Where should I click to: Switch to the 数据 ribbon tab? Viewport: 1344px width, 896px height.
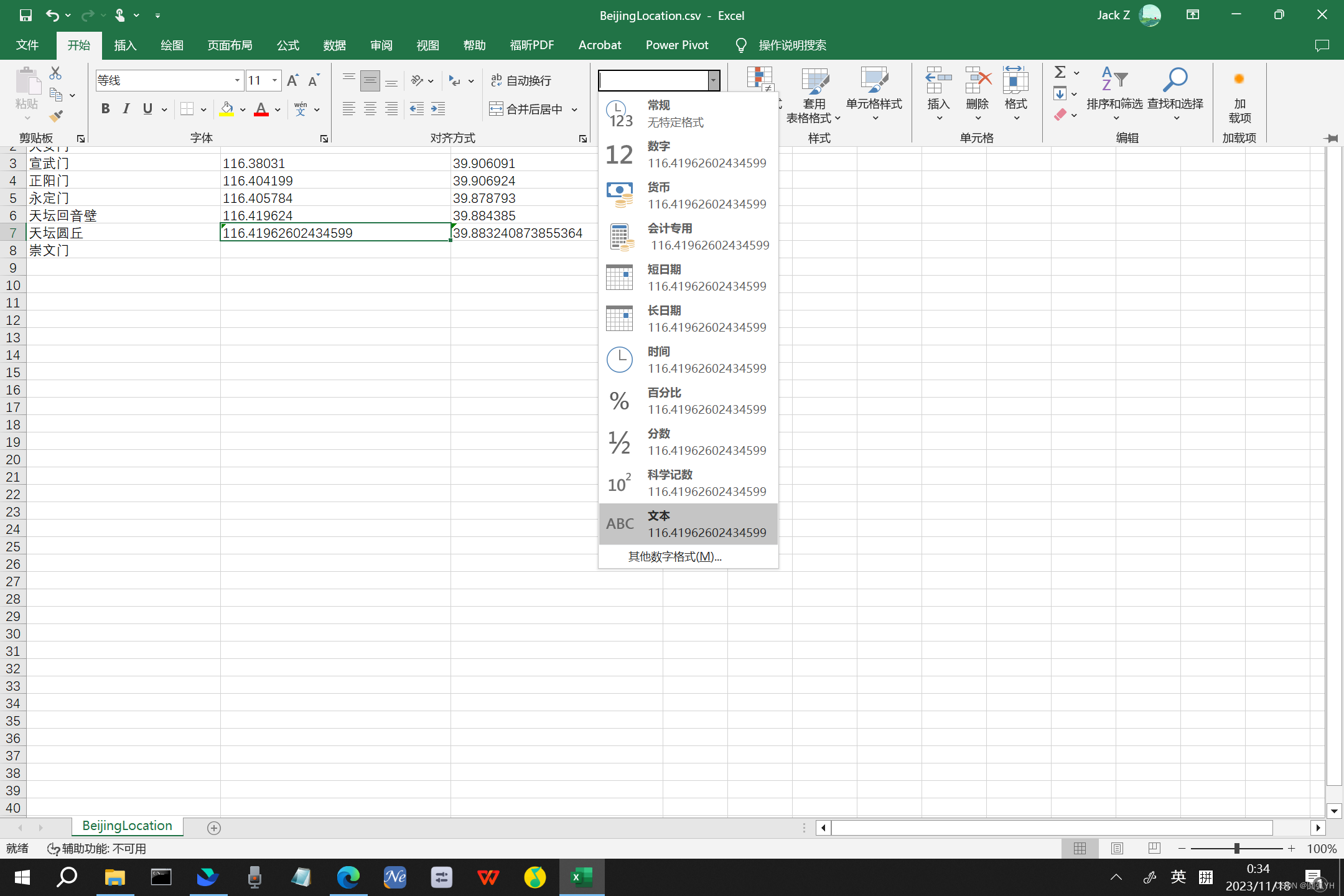[334, 45]
